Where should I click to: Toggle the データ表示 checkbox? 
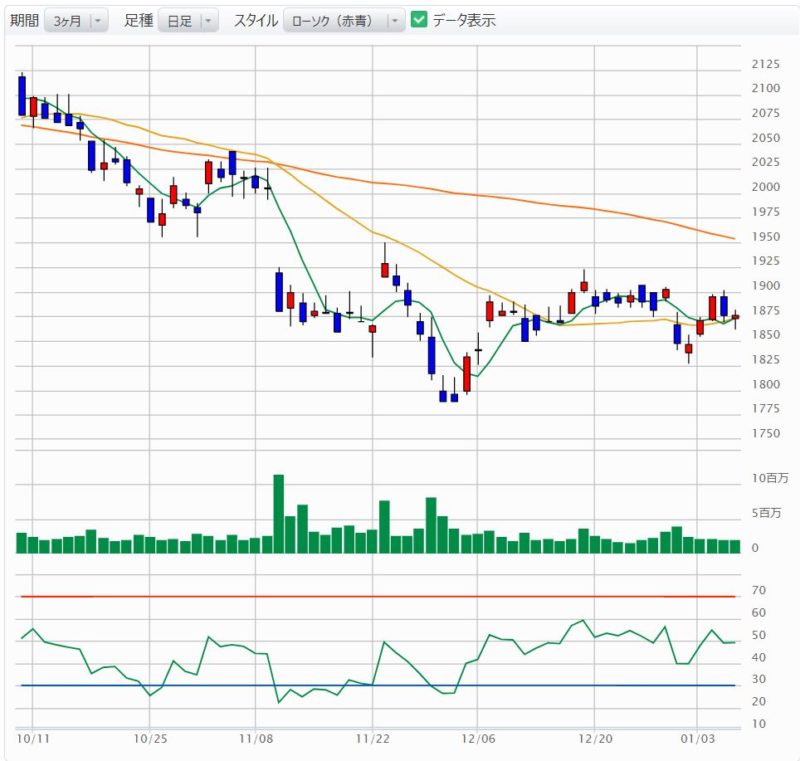tap(419, 20)
